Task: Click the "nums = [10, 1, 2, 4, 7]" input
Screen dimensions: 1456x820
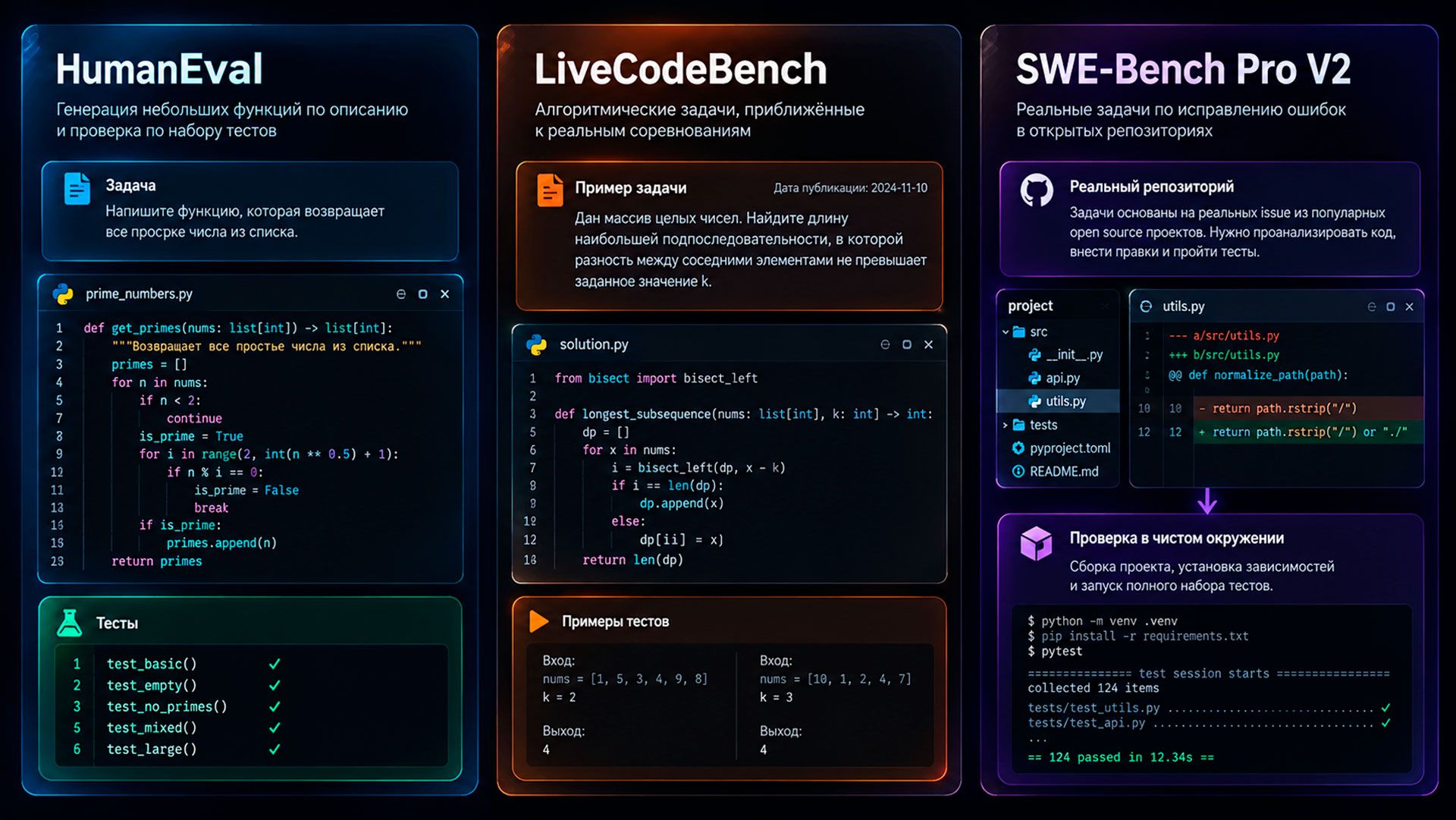Action: pos(835,679)
